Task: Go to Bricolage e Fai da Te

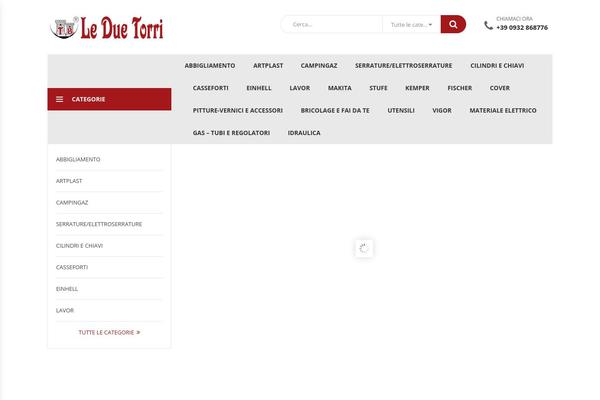Action: pyautogui.click(x=335, y=110)
